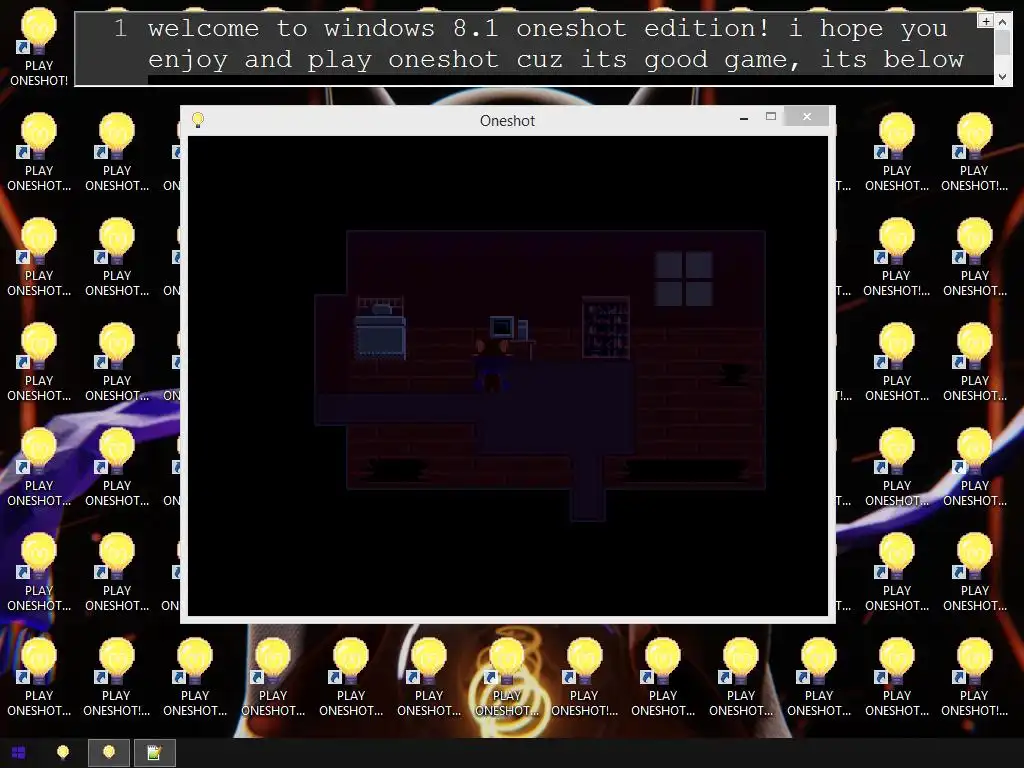The height and width of the screenshot is (768, 1024).
Task: Click the down arrow of the note scrollbar
Action: tap(1002, 76)
